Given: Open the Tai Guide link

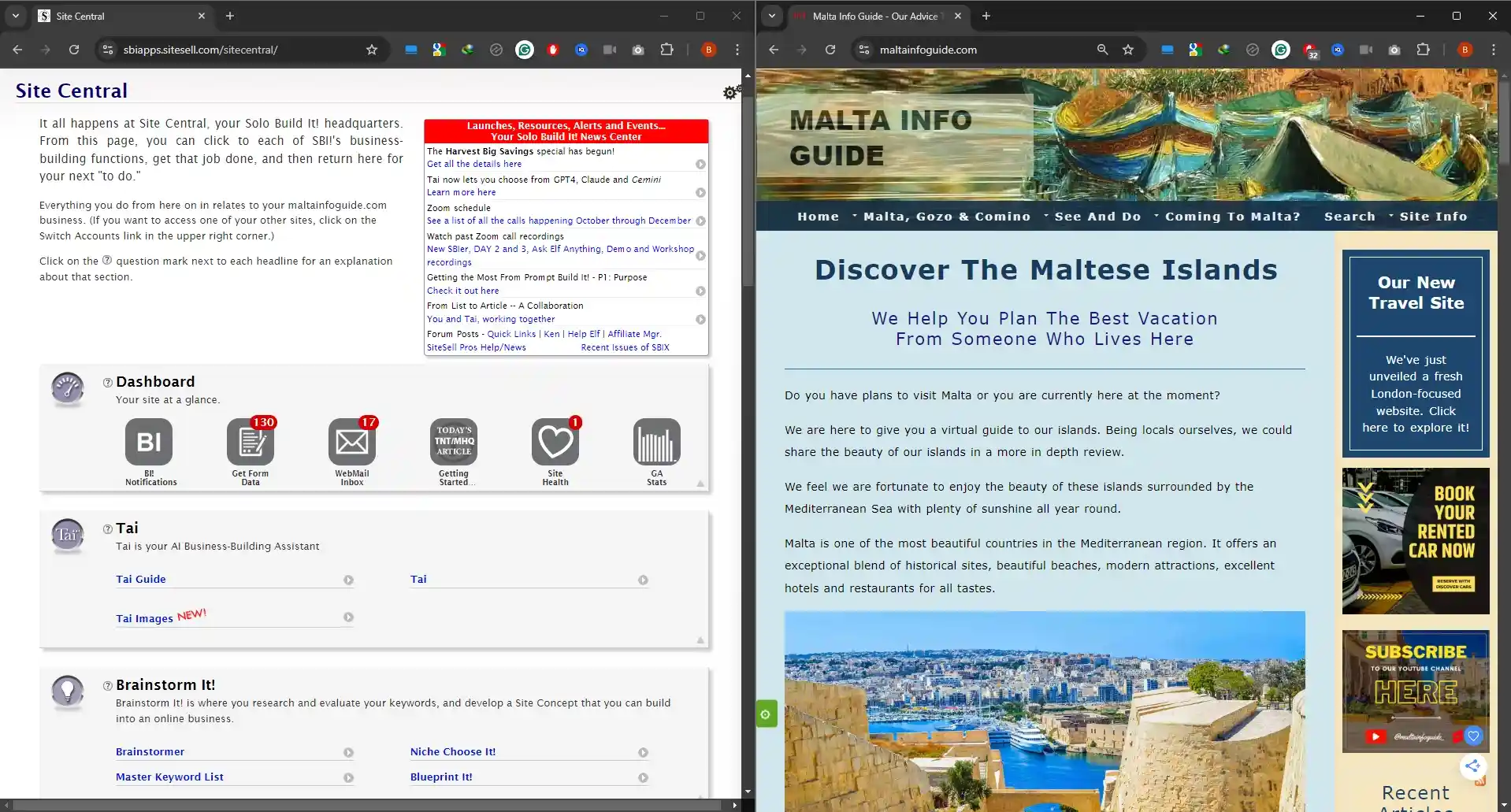Looking at the screenshot, I should point(141,579).
